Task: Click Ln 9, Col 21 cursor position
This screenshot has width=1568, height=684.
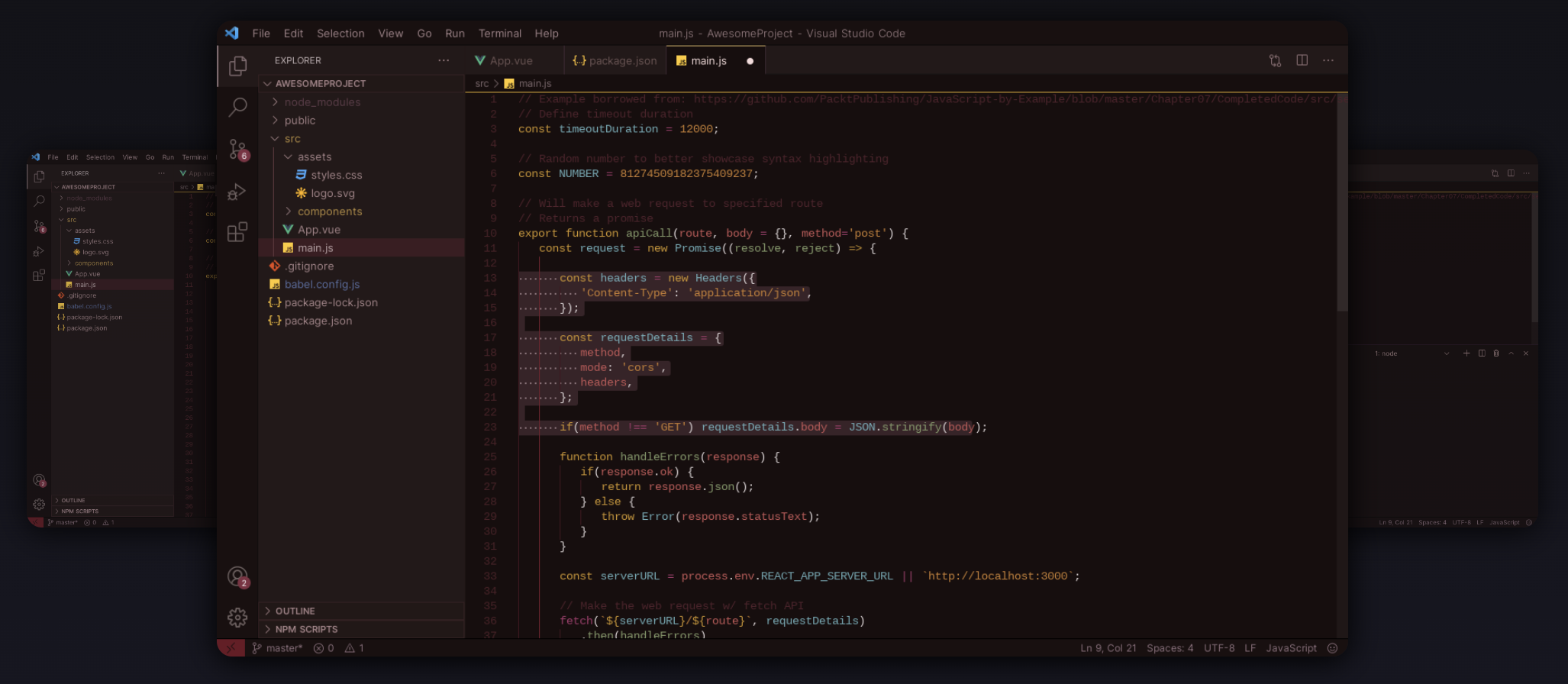Action: point(1108,648)
